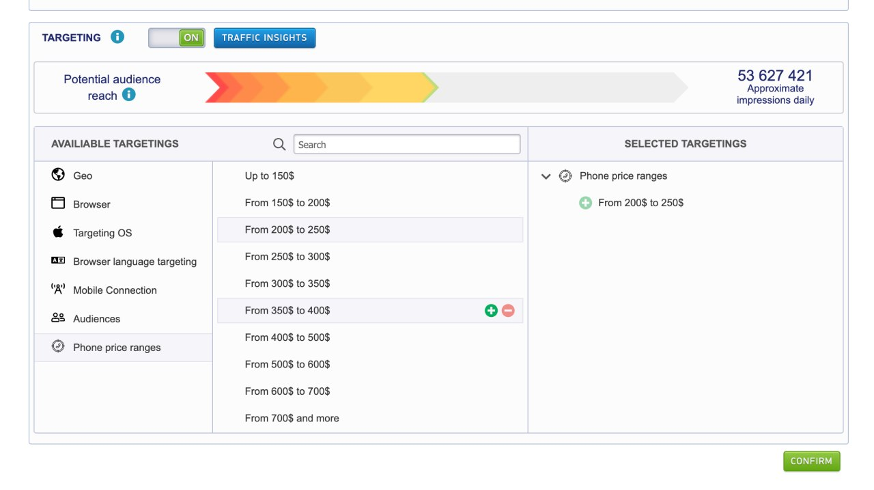Click the Audiences people icon
This screenshot has height=490, width=874.
pos(58,318)
